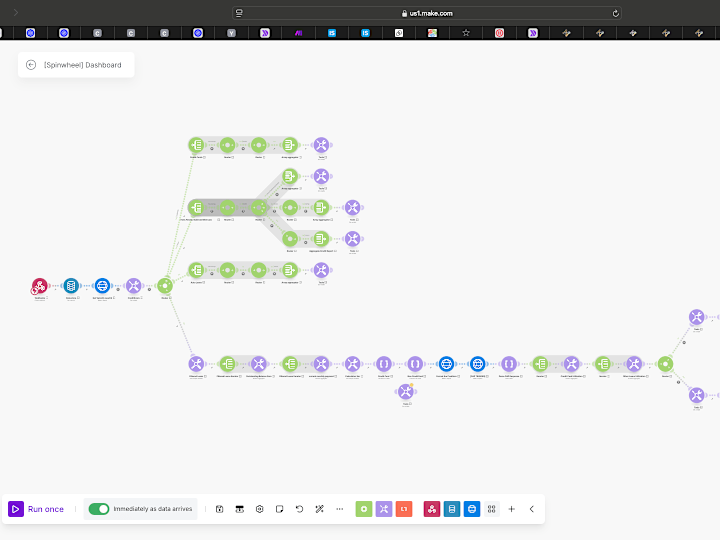Image resolution: width=720 pixels, height=540 pixels.
Task: Select the teal Data store module
Action: 71,286
